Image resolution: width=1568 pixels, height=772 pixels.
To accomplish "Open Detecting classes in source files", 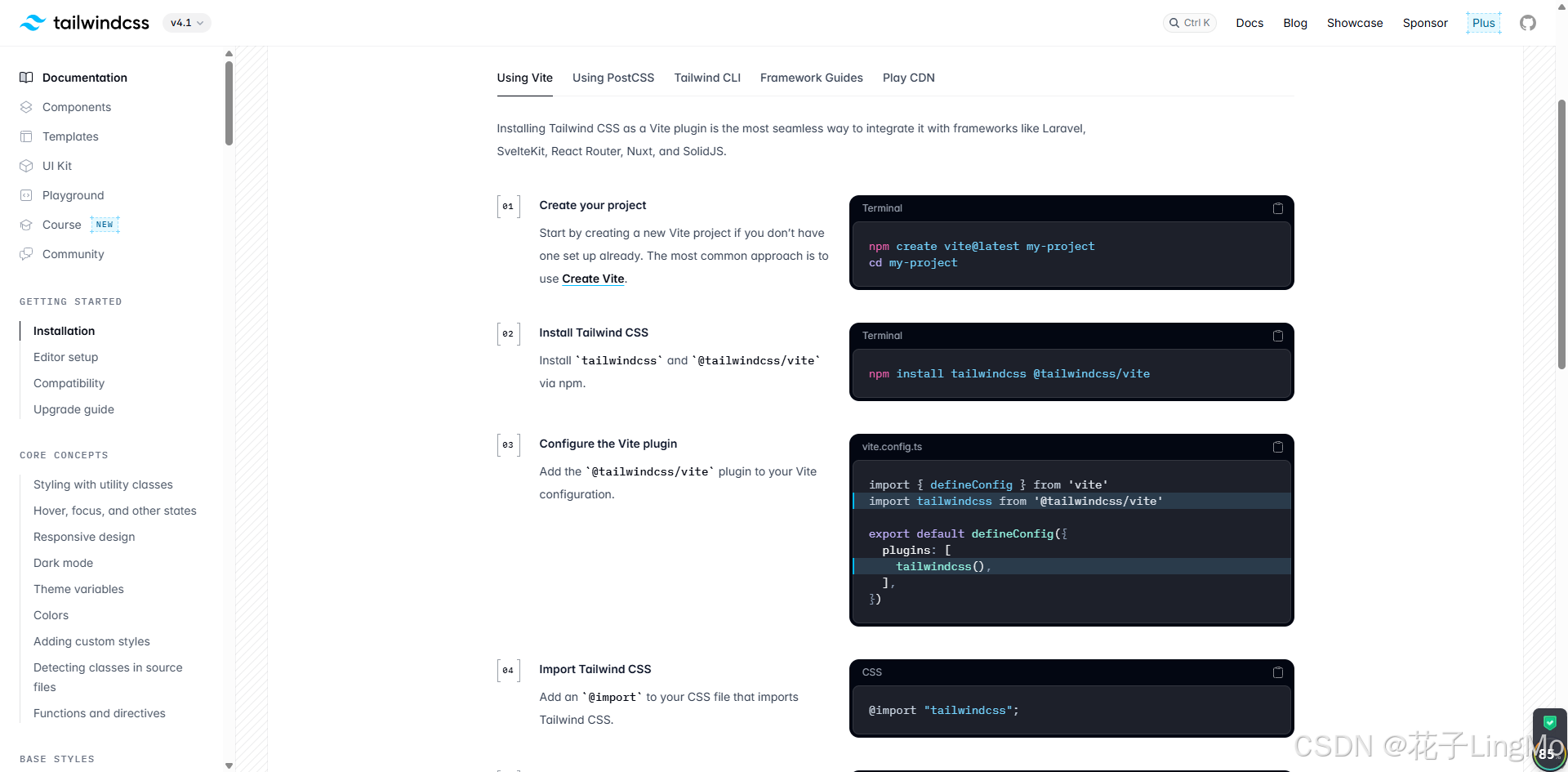I will point(108,677).
